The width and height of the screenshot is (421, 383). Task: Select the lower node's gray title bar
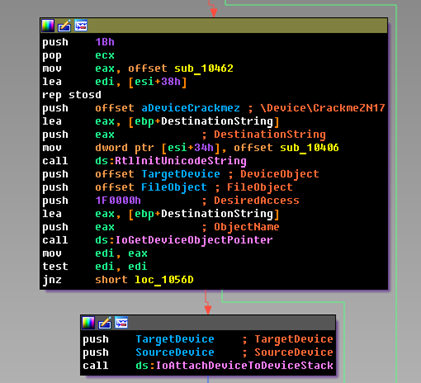[x=208, y=323]
